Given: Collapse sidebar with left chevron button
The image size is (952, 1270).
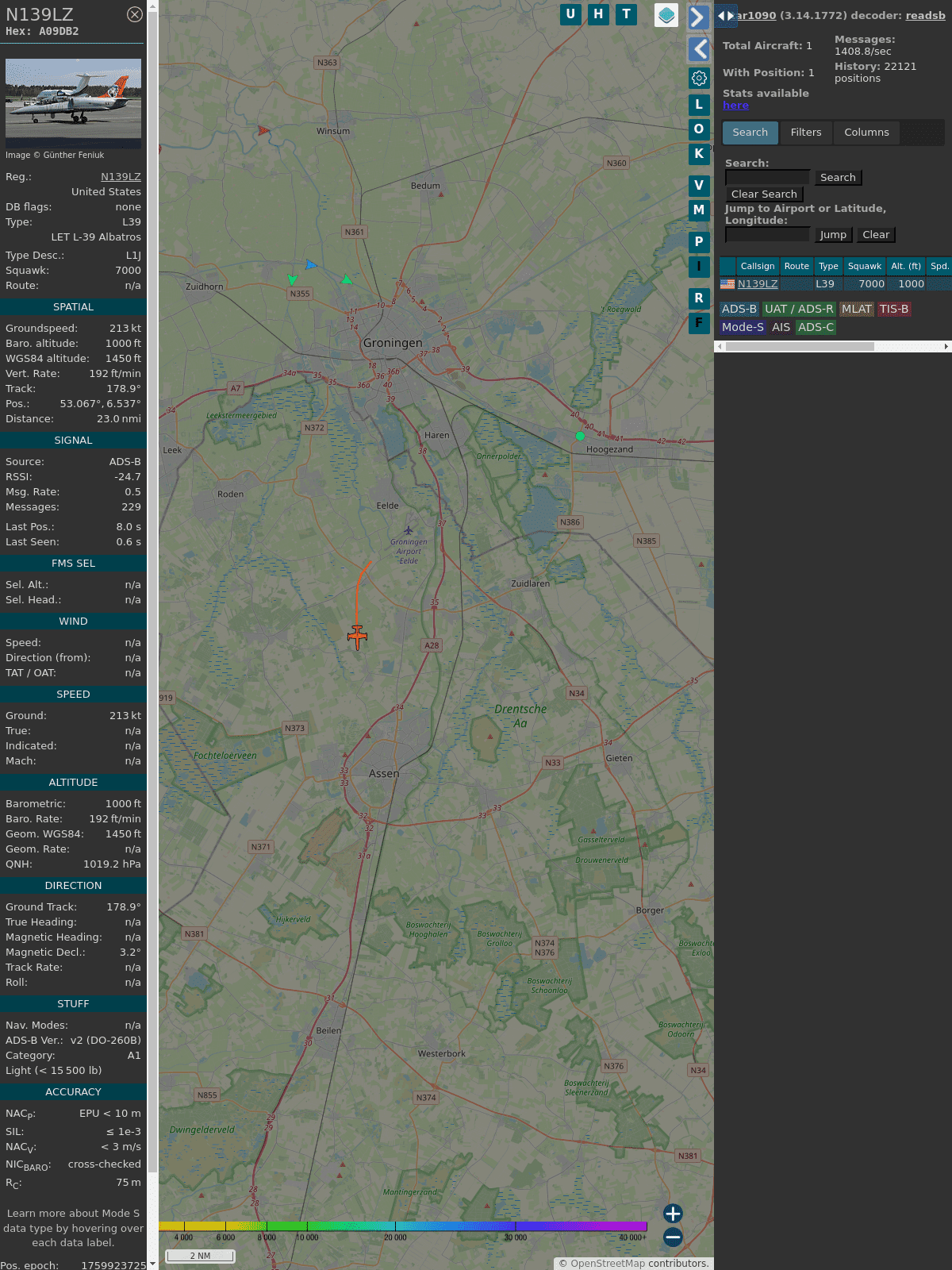Looking at the screenshot, I should point(698,49).
